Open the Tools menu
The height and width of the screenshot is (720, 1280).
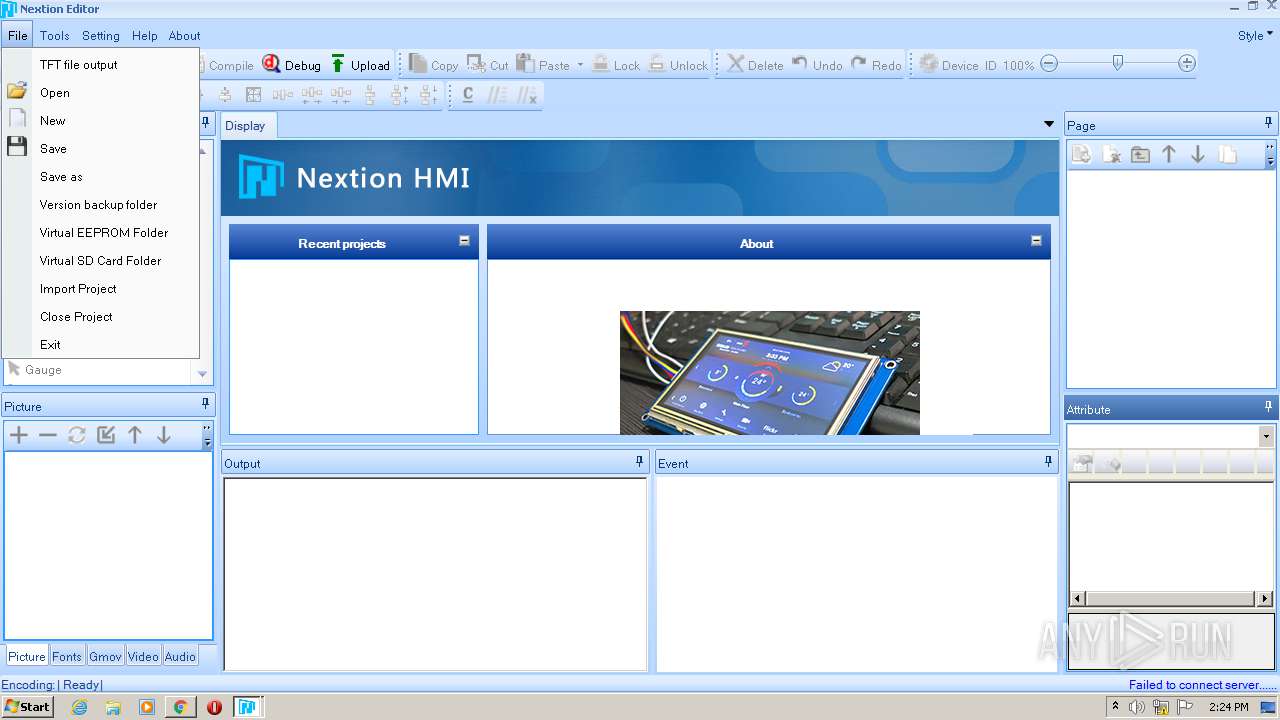coord(54,35)
